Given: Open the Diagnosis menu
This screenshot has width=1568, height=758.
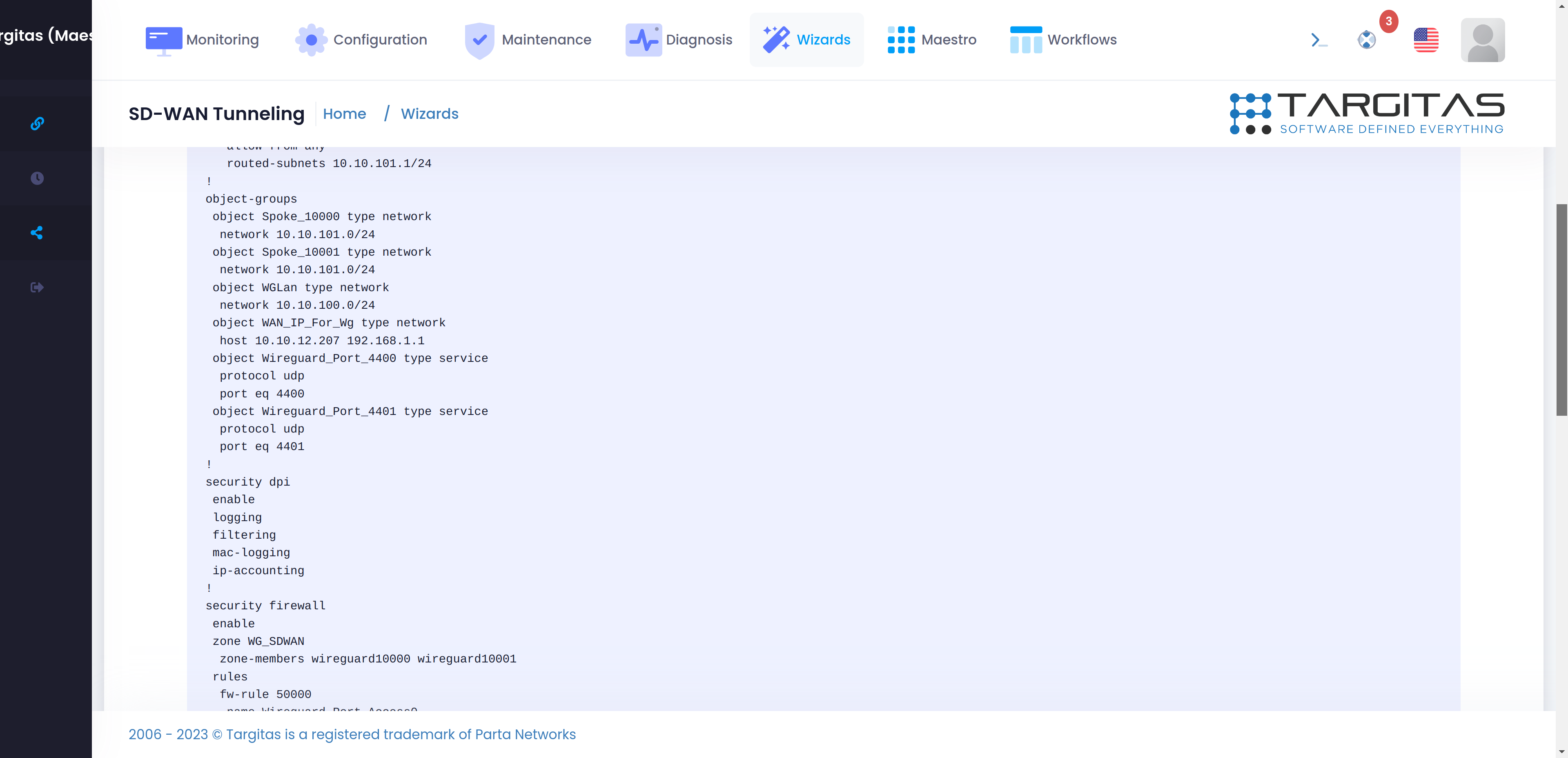Looking at the screenshot, I should pos(678,40).
